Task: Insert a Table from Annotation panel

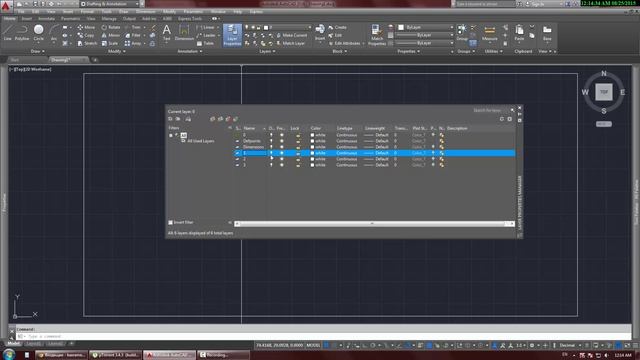Action: tap(205, 43)
